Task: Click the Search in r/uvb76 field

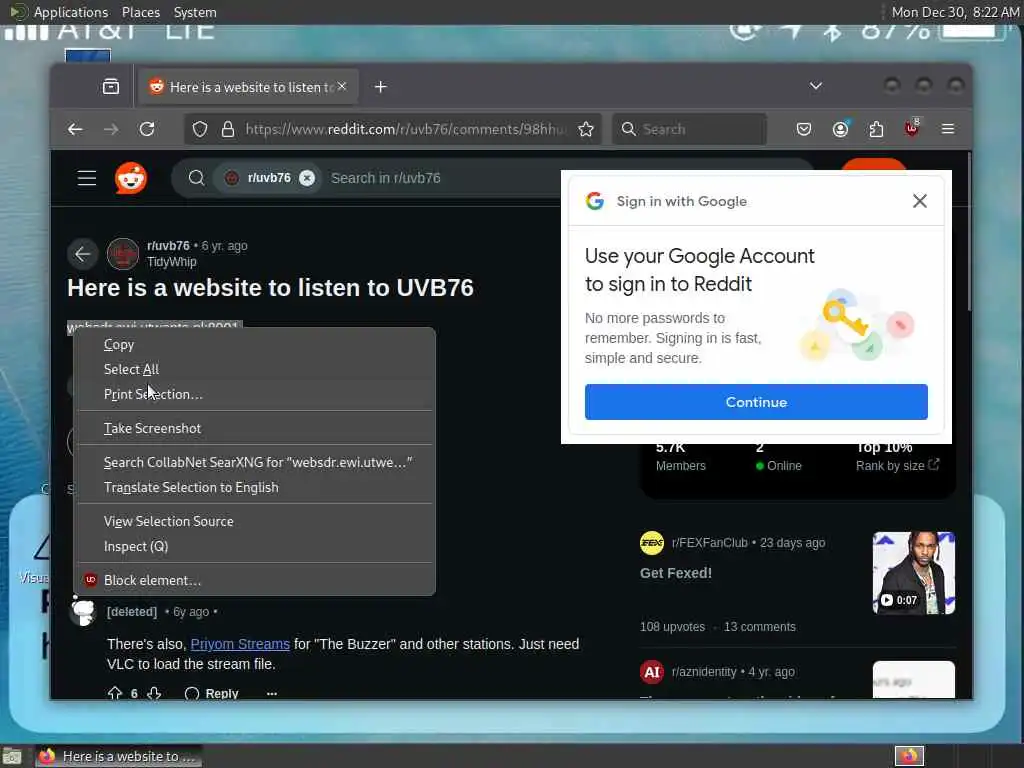Action: pos(385,178)
